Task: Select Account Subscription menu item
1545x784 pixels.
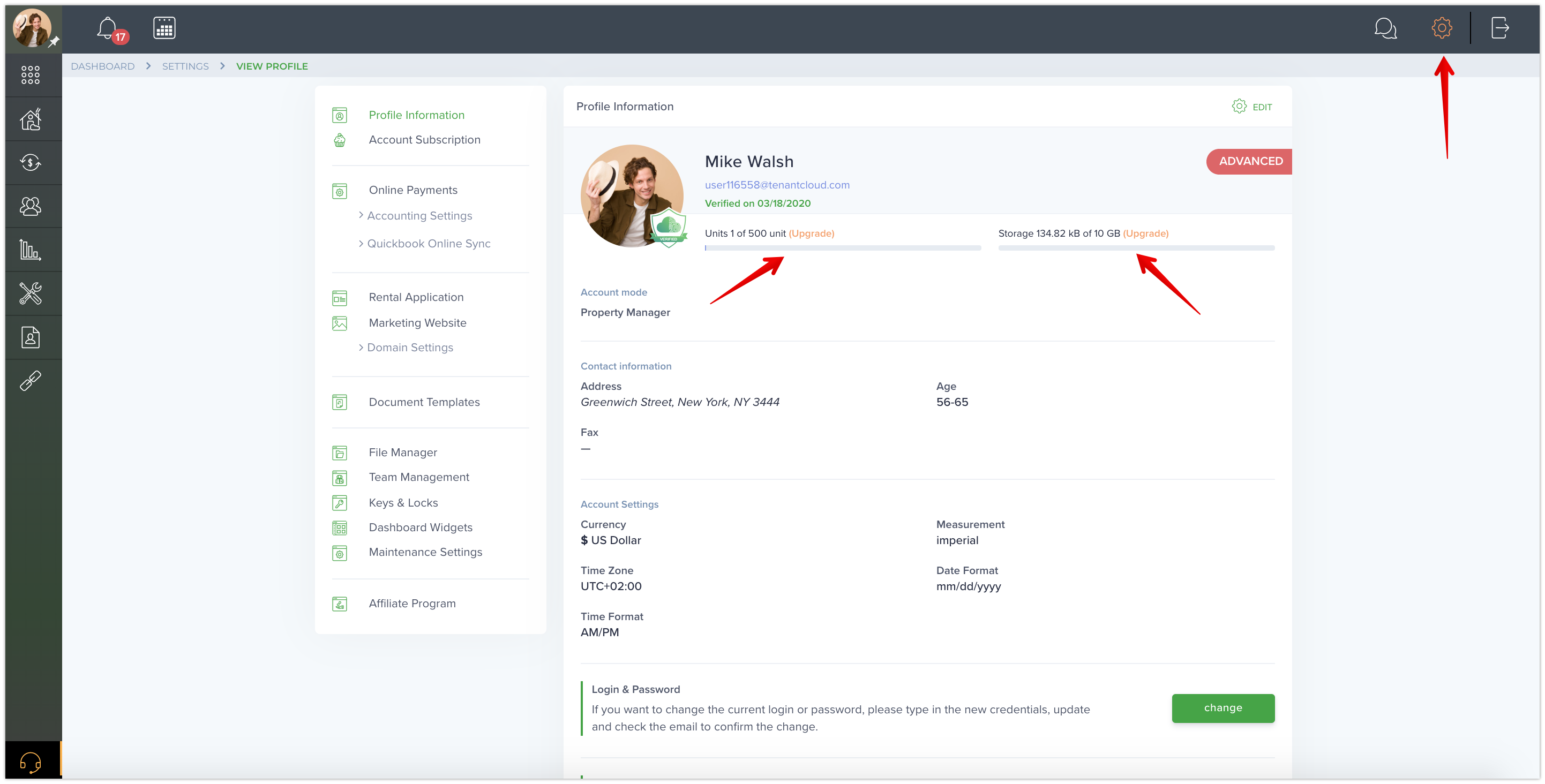Action: point(424,140)
